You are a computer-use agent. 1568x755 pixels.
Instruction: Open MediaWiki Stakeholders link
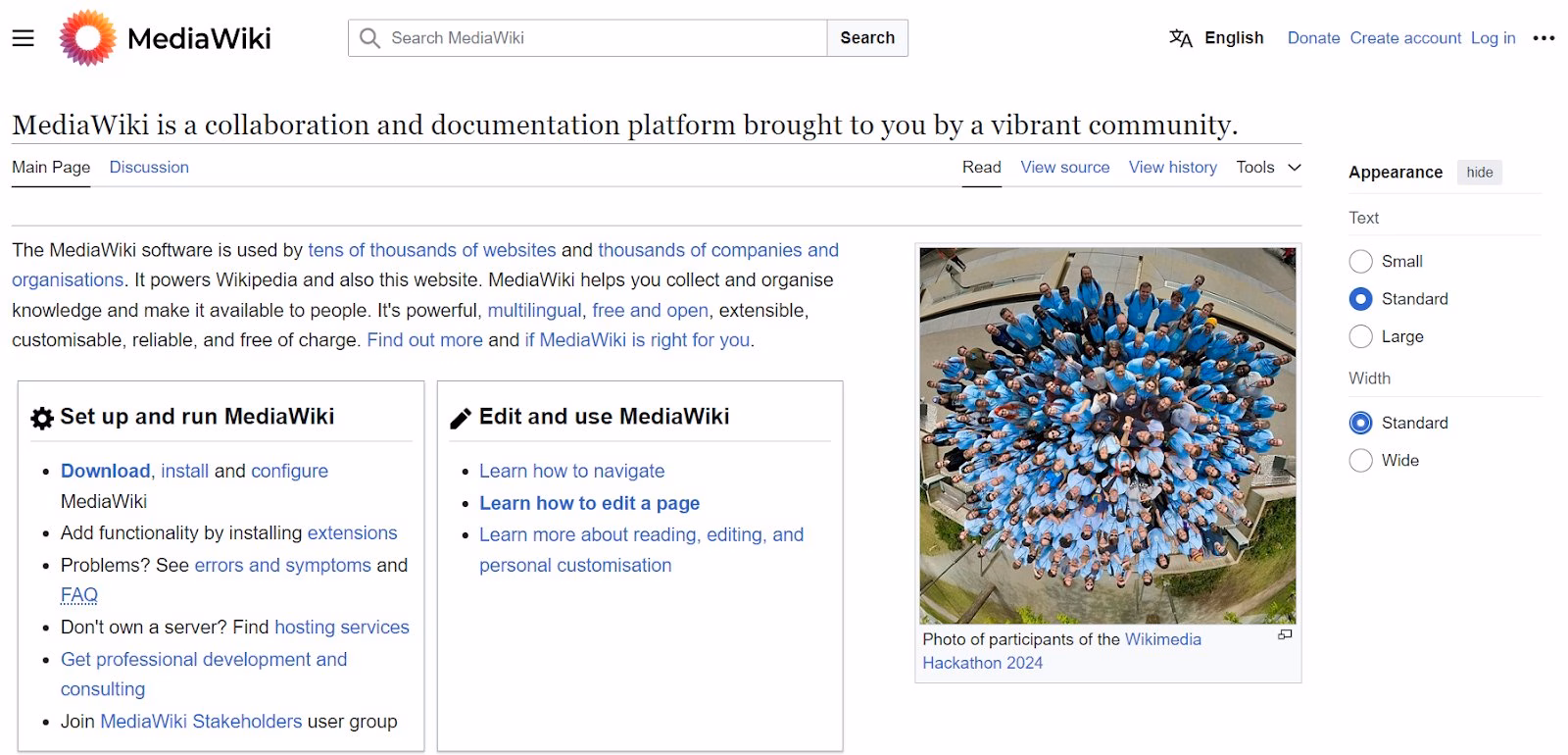coord(201,722)
